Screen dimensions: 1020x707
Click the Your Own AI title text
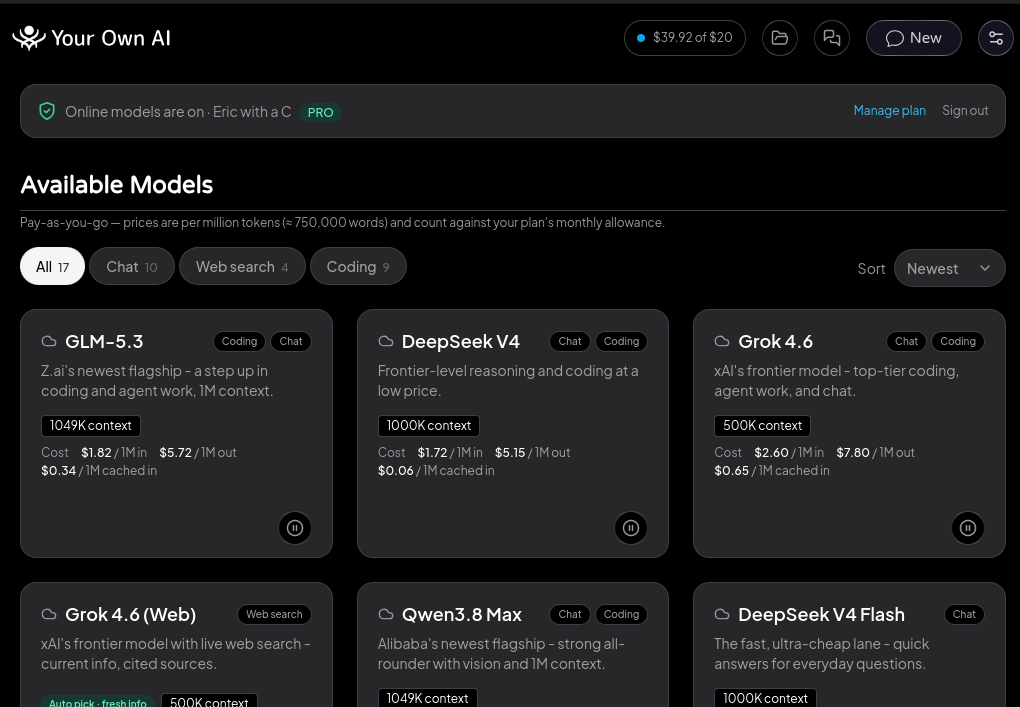(111, 38)
